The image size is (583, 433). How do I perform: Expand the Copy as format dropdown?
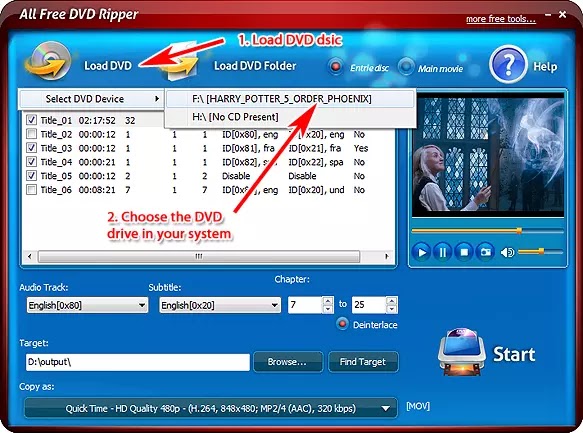(x=210, y=408)
